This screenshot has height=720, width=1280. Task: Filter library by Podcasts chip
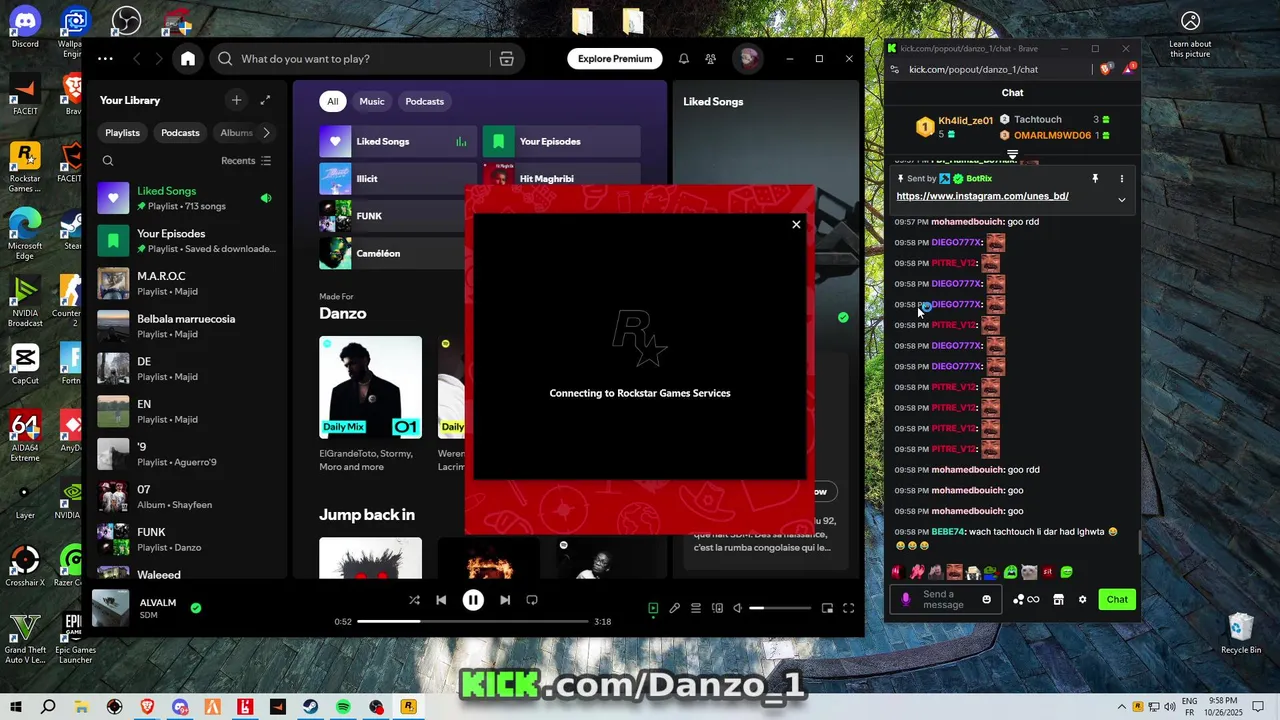pyautogui.click(x=181, y=132)
